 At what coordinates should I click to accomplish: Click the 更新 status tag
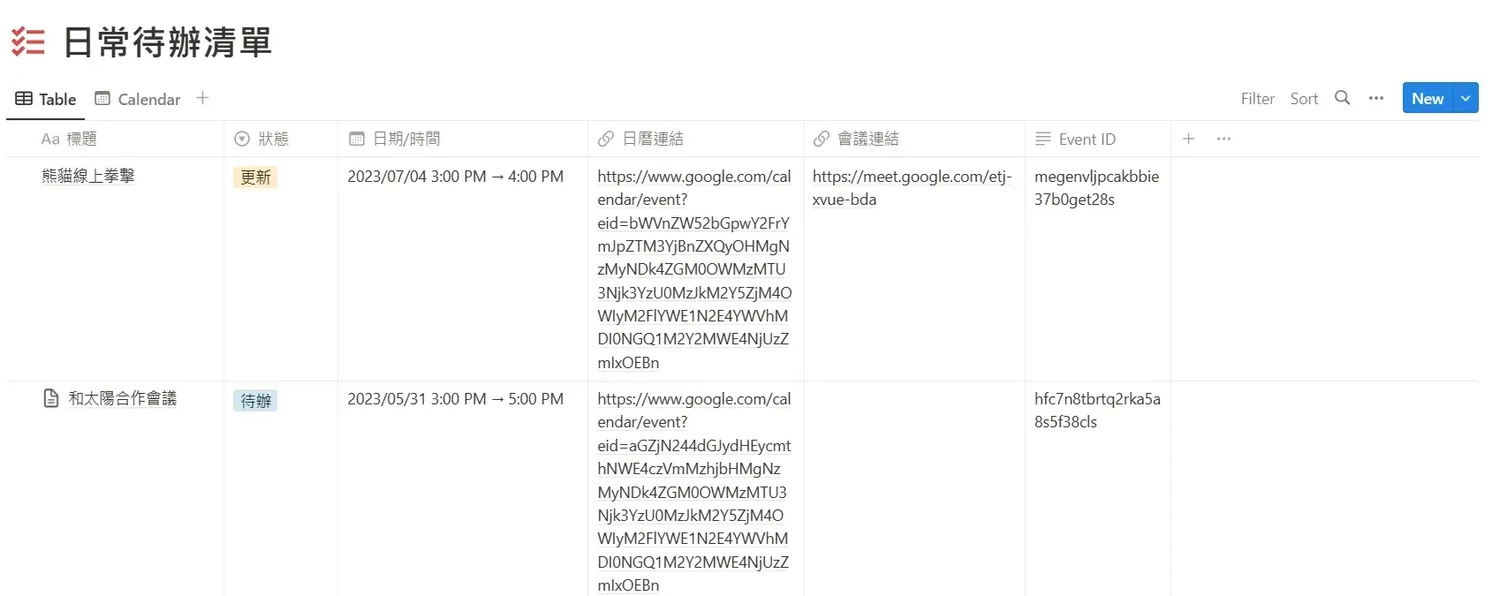pos(255,178)
